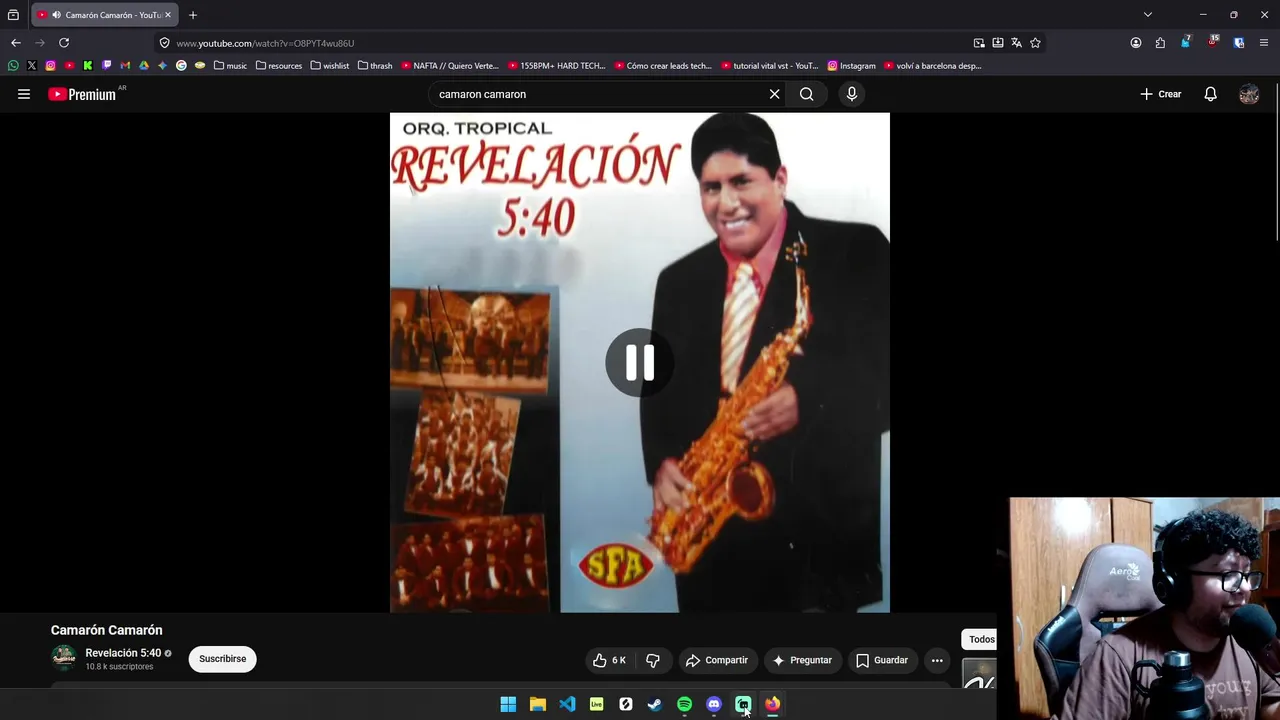Open the Revelación 5:40 channel avatar

(64, 658)
